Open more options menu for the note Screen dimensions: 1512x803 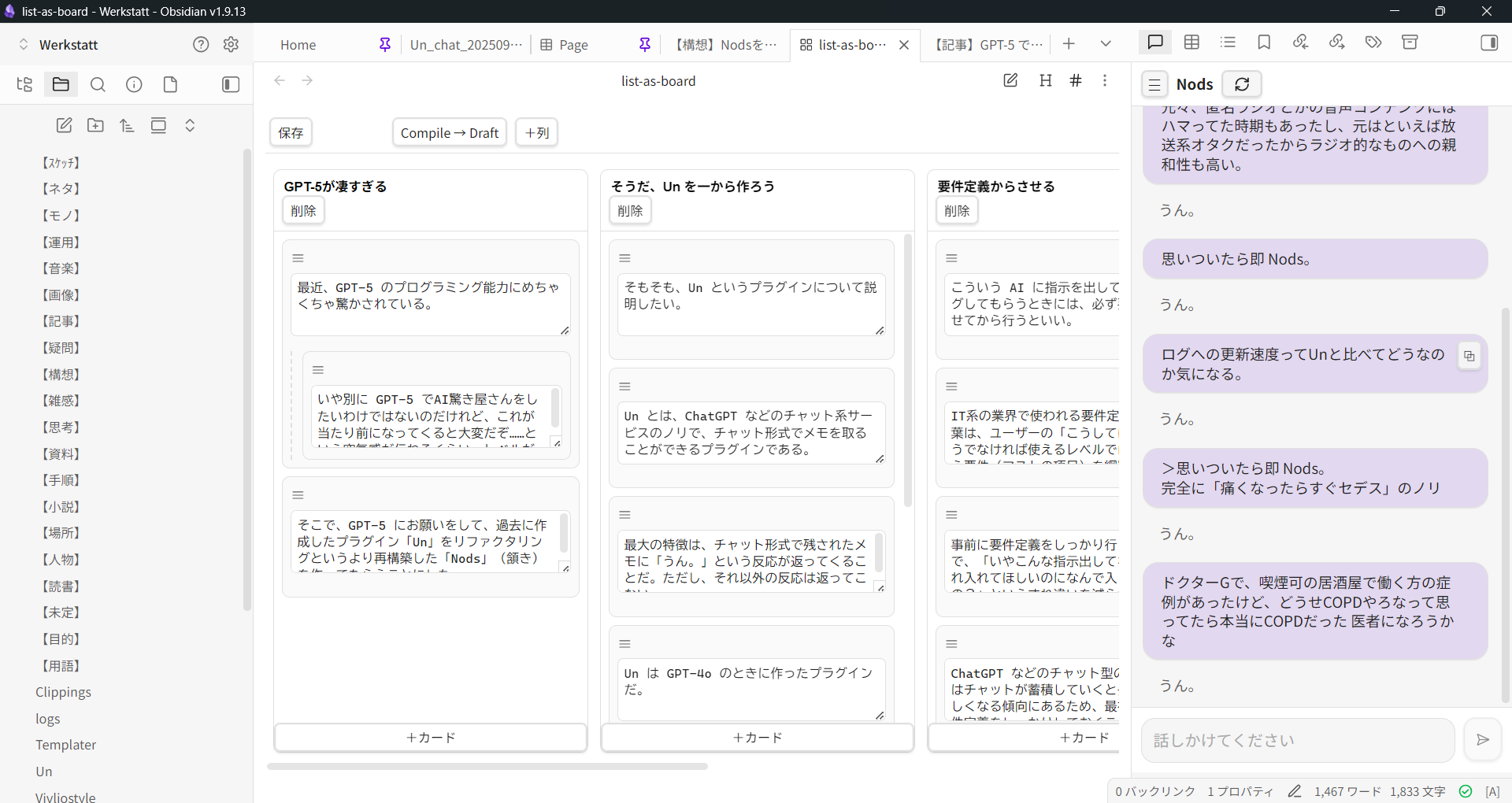tap(1105, 80)
